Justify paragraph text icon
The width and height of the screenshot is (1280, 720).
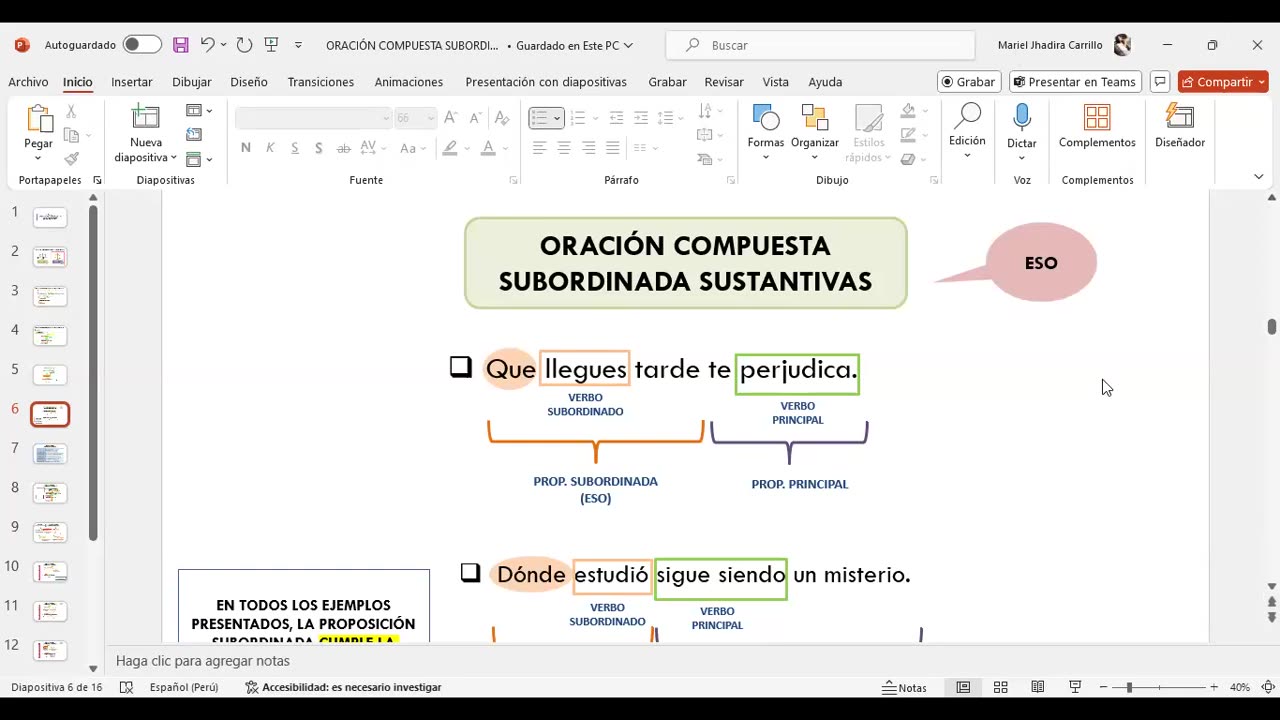tap(612, 148)
